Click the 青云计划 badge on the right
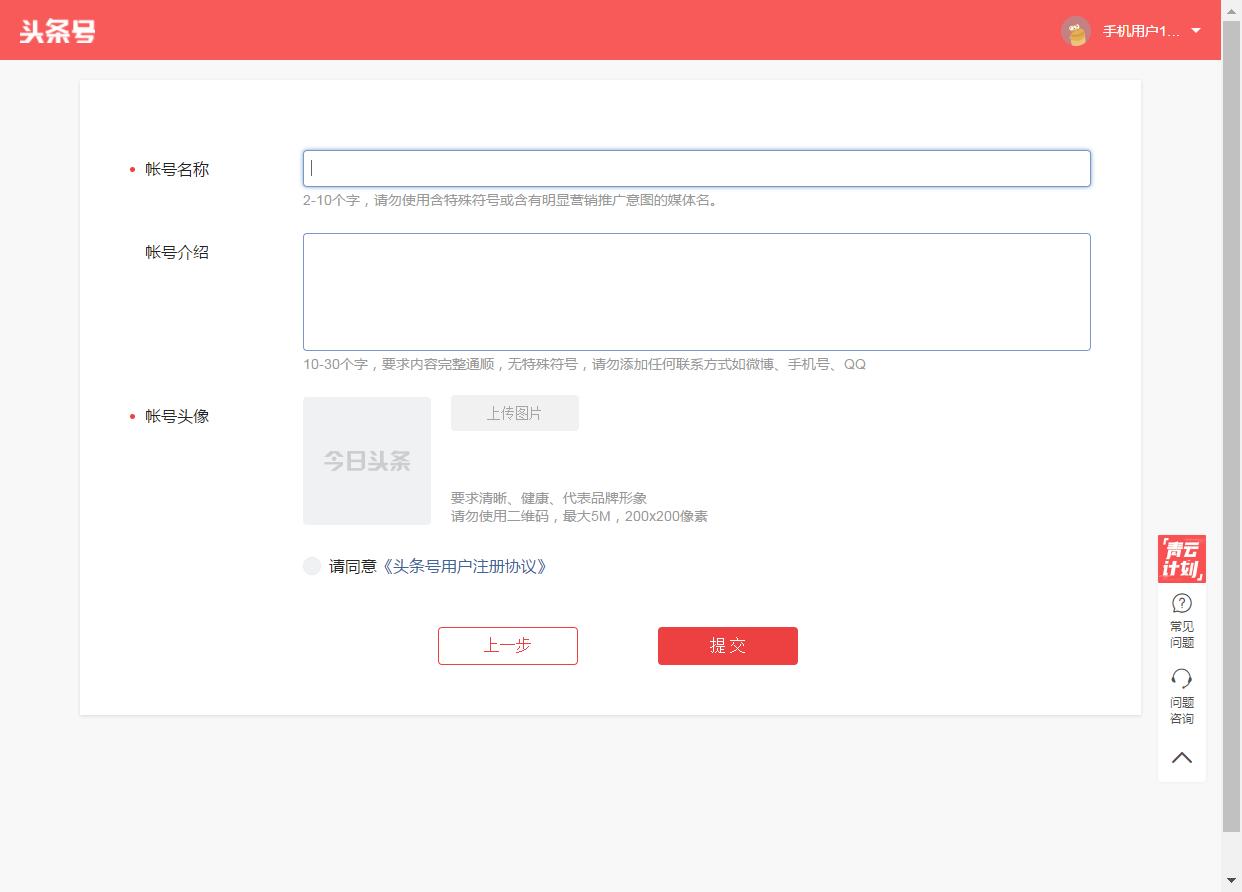 point(1182,558)
